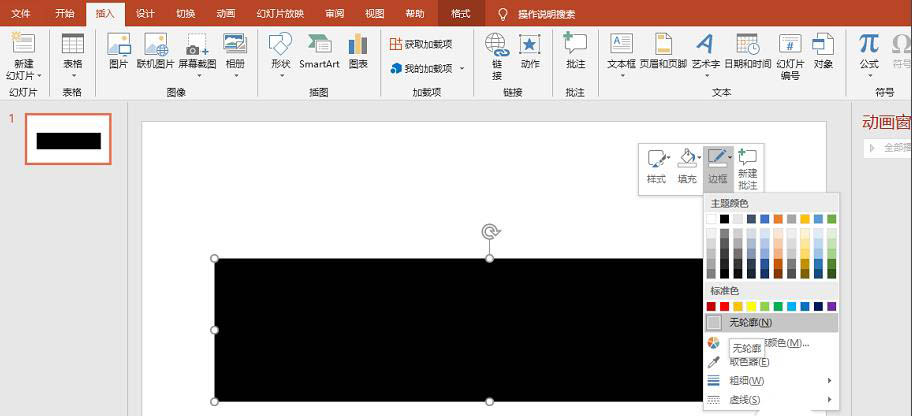Screen dimensions: 912x416
Task: Choose No Outline (无轮廓(N))
Action: pyautogui.click(x=771, y=322)
